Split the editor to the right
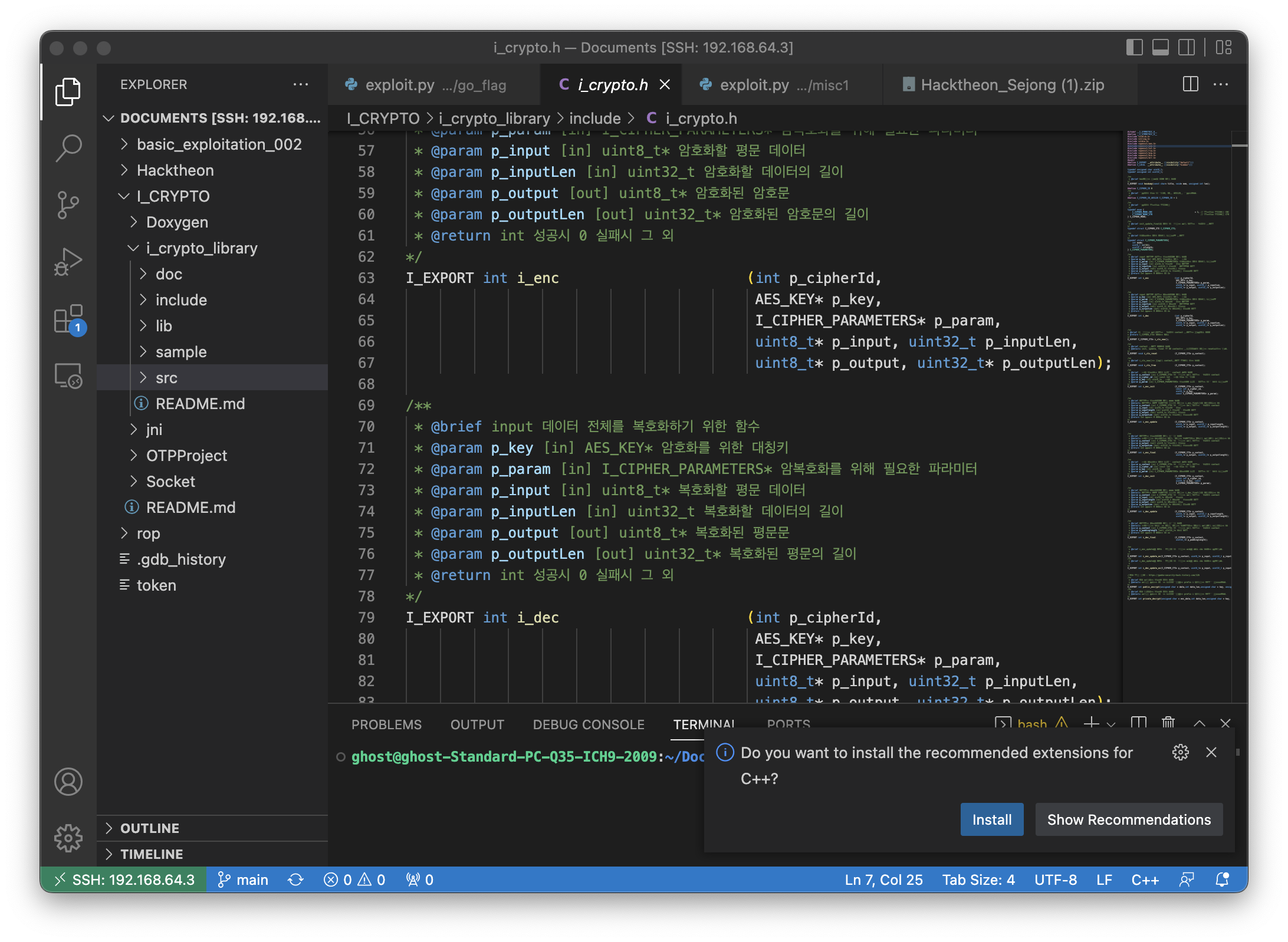Viewport: 1288px width, 942px height. [x=1190, y=84]
